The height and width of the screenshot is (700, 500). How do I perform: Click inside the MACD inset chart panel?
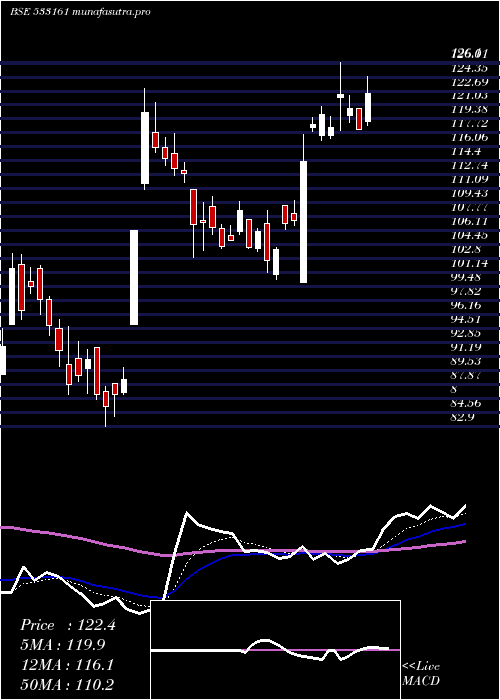(x=275, y=650)
